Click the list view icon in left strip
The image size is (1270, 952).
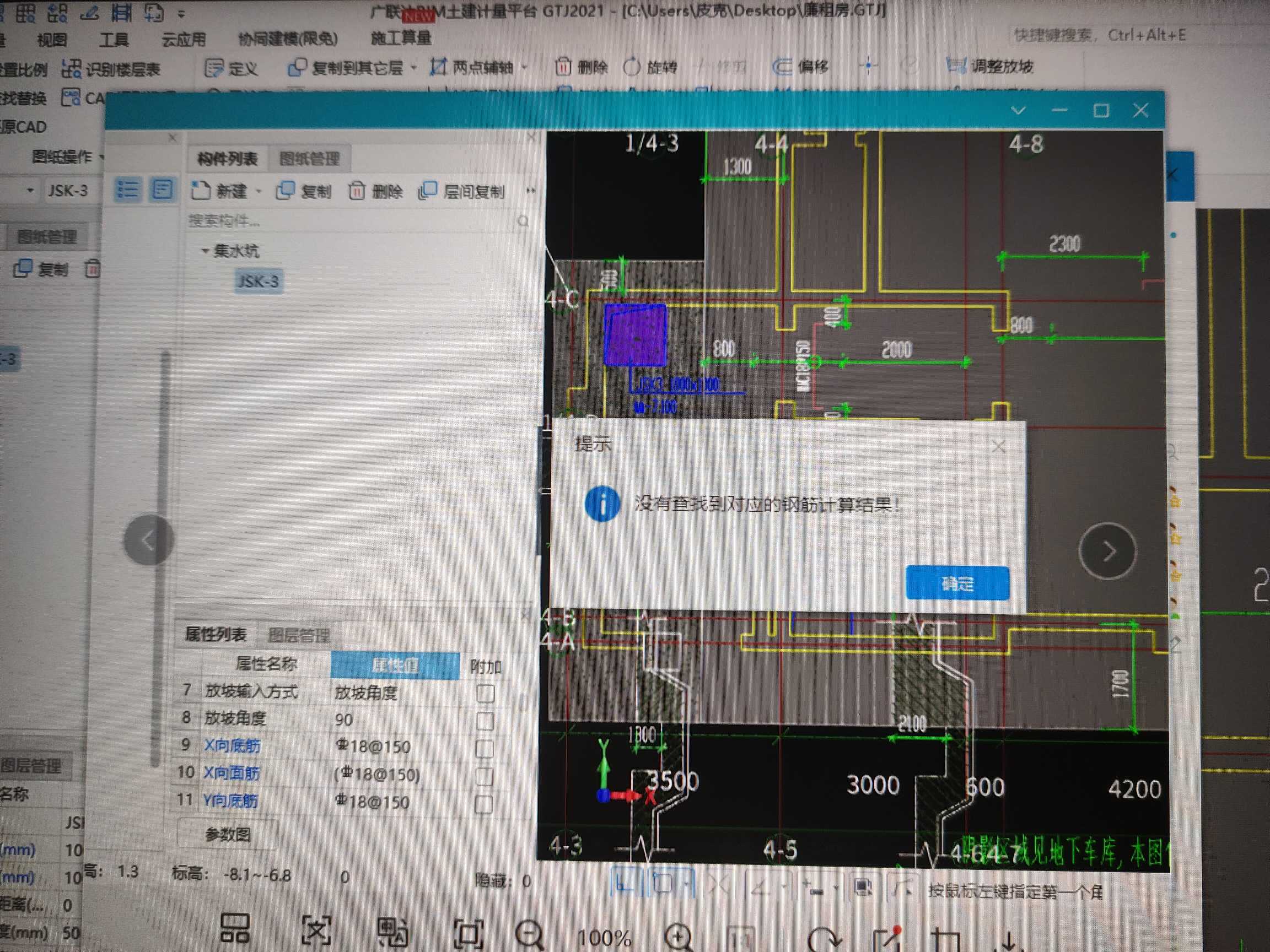[x=127, y=189]
